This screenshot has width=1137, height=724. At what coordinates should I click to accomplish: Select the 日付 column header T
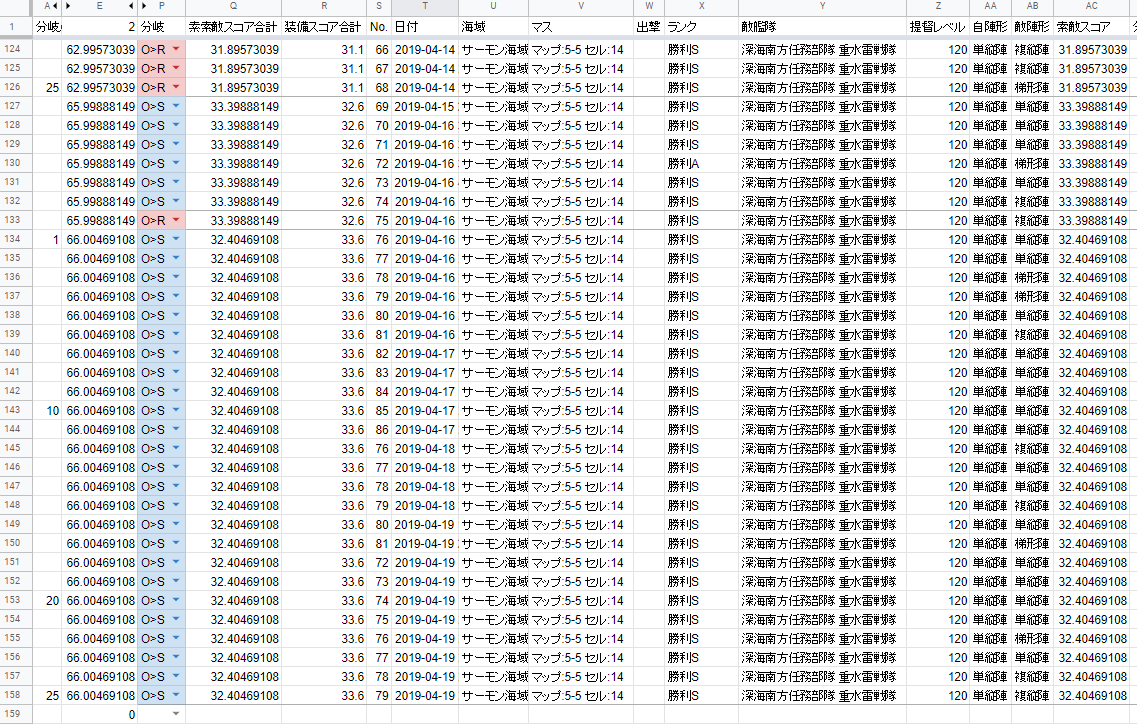tap(424, 7)
